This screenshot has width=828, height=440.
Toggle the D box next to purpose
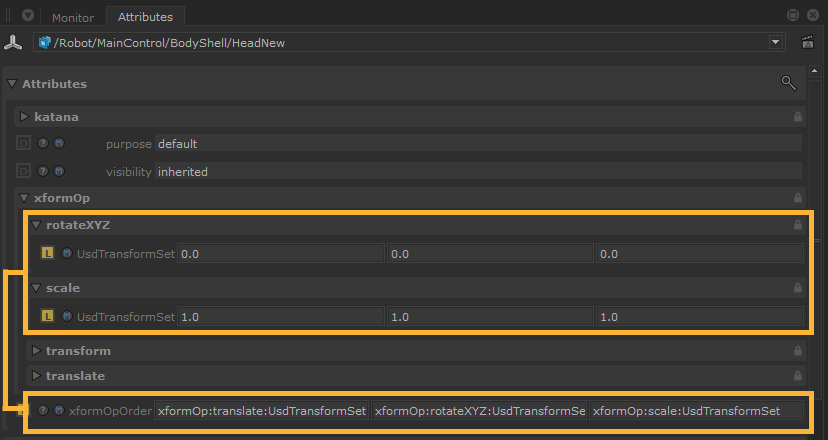[24, 144]
